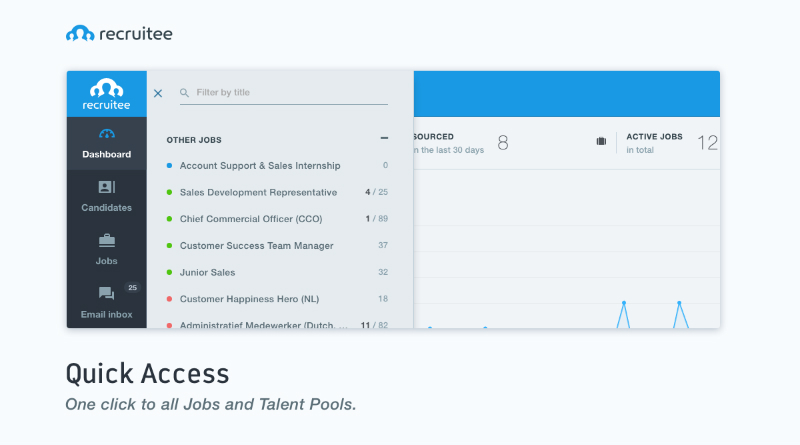
Task: Open Account Support & Sales Internship job
Action: click(x=260, y=165)
